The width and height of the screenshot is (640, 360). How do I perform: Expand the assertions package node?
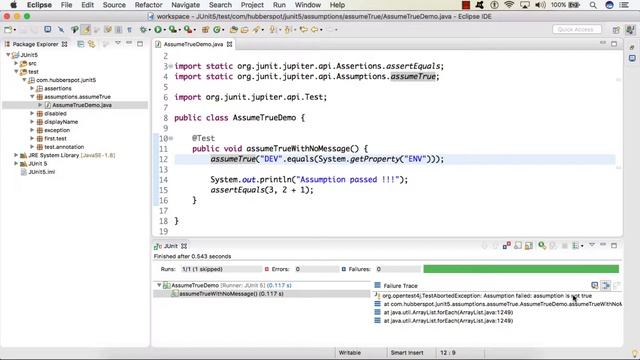click(x=32, y=88)
